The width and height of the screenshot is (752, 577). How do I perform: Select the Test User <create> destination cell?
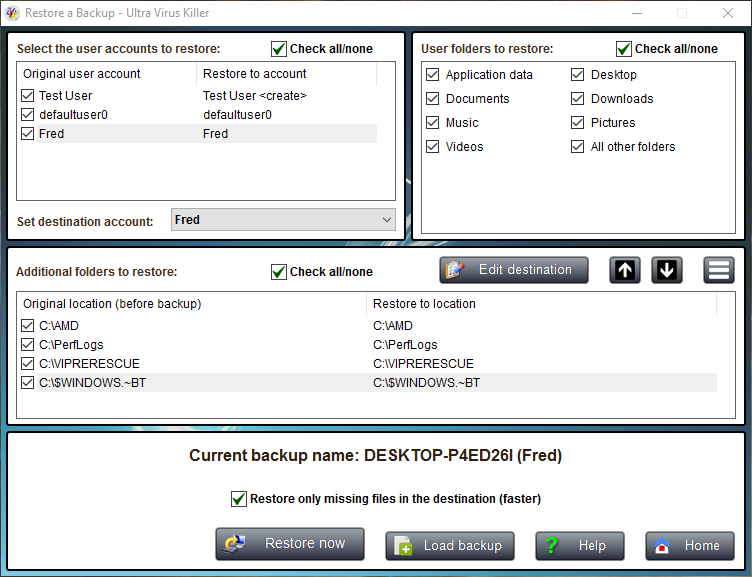pos(255,95)
